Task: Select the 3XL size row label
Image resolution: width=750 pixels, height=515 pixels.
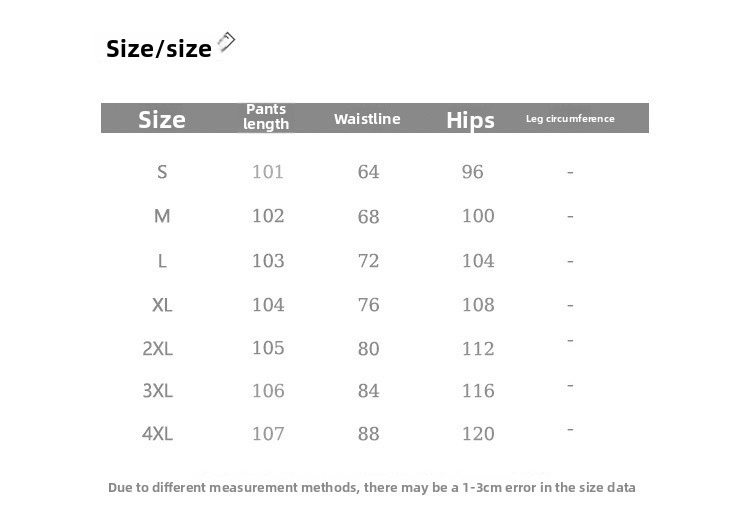Action: [x=158, y=391]
